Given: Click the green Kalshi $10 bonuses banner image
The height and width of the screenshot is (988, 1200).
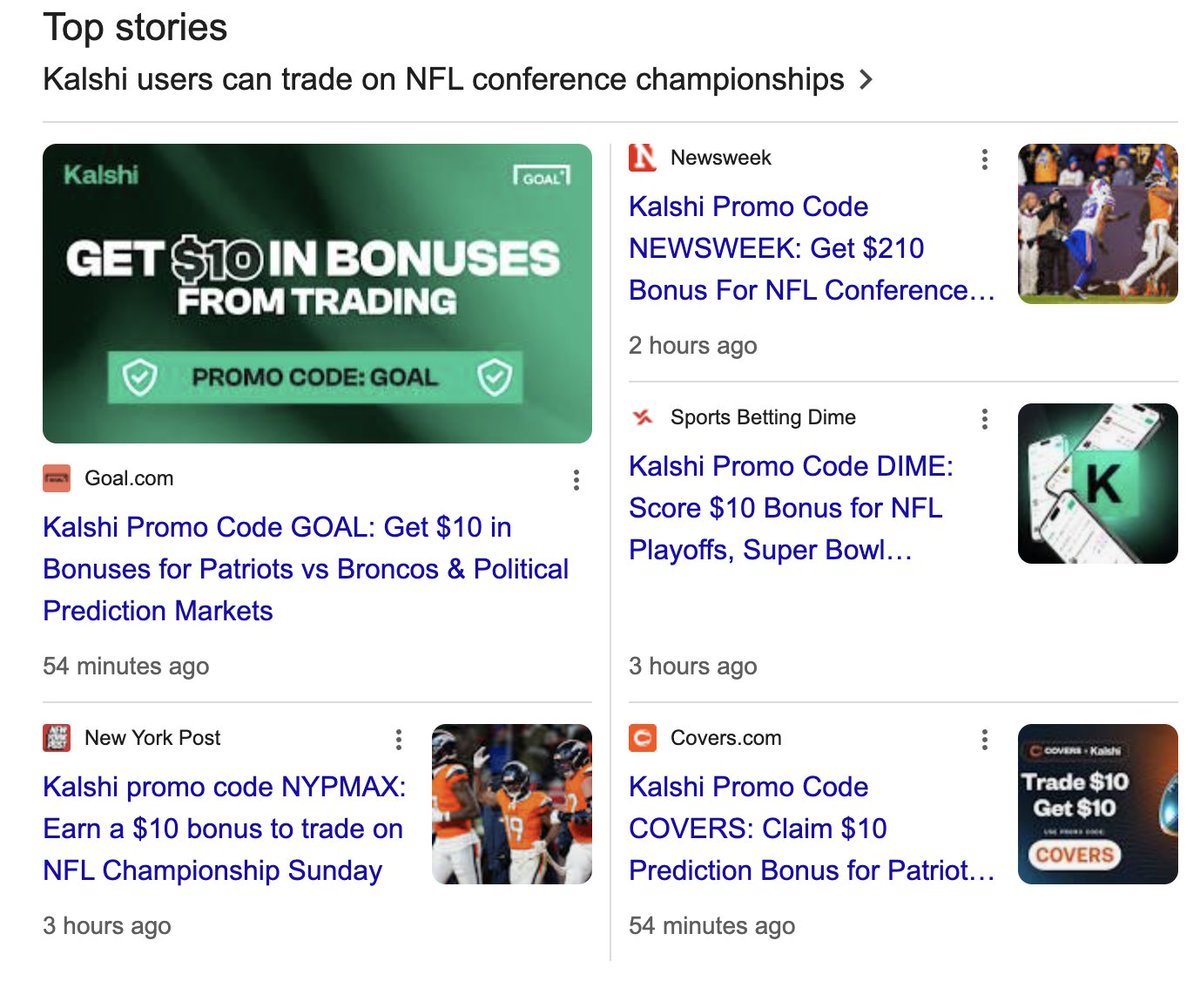Looking at the screenshot, I should pos(317,294).
